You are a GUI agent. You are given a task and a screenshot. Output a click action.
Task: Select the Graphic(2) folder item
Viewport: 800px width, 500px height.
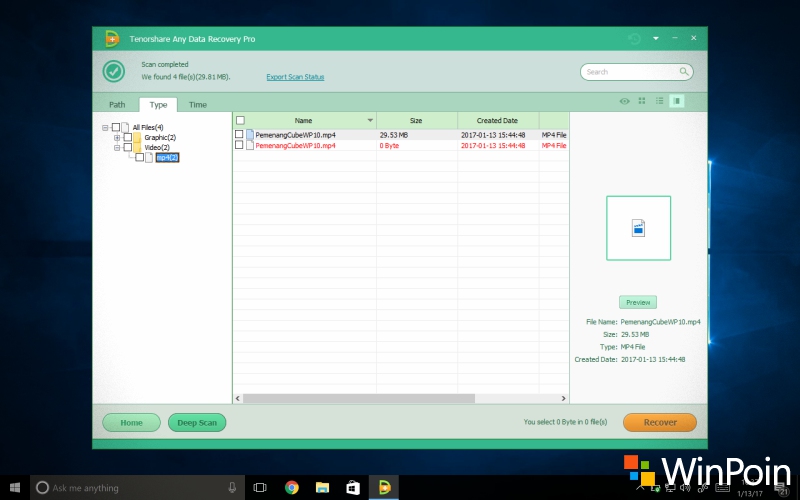click(160, 138)
